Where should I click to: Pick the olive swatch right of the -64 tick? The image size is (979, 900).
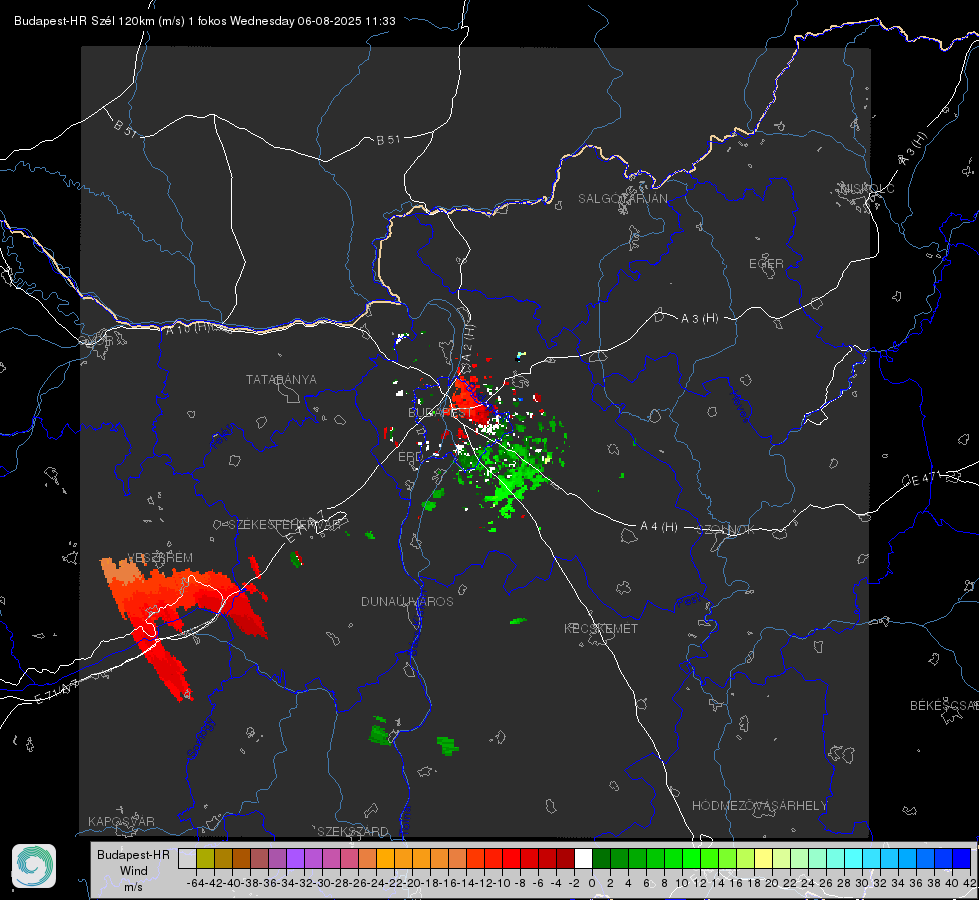coord(205,858)
